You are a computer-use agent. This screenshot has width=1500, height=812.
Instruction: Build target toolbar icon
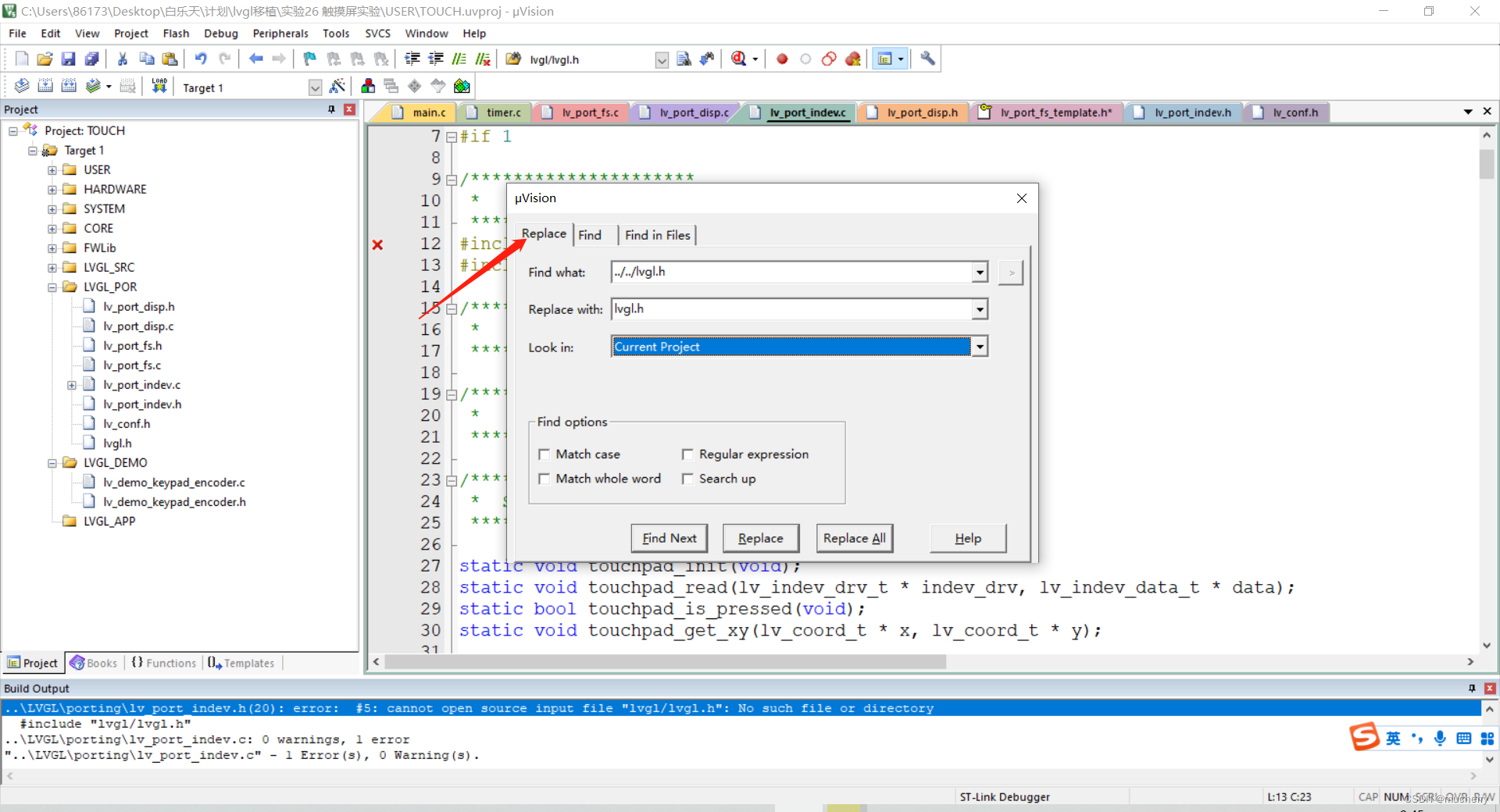[x=45, y=87]
